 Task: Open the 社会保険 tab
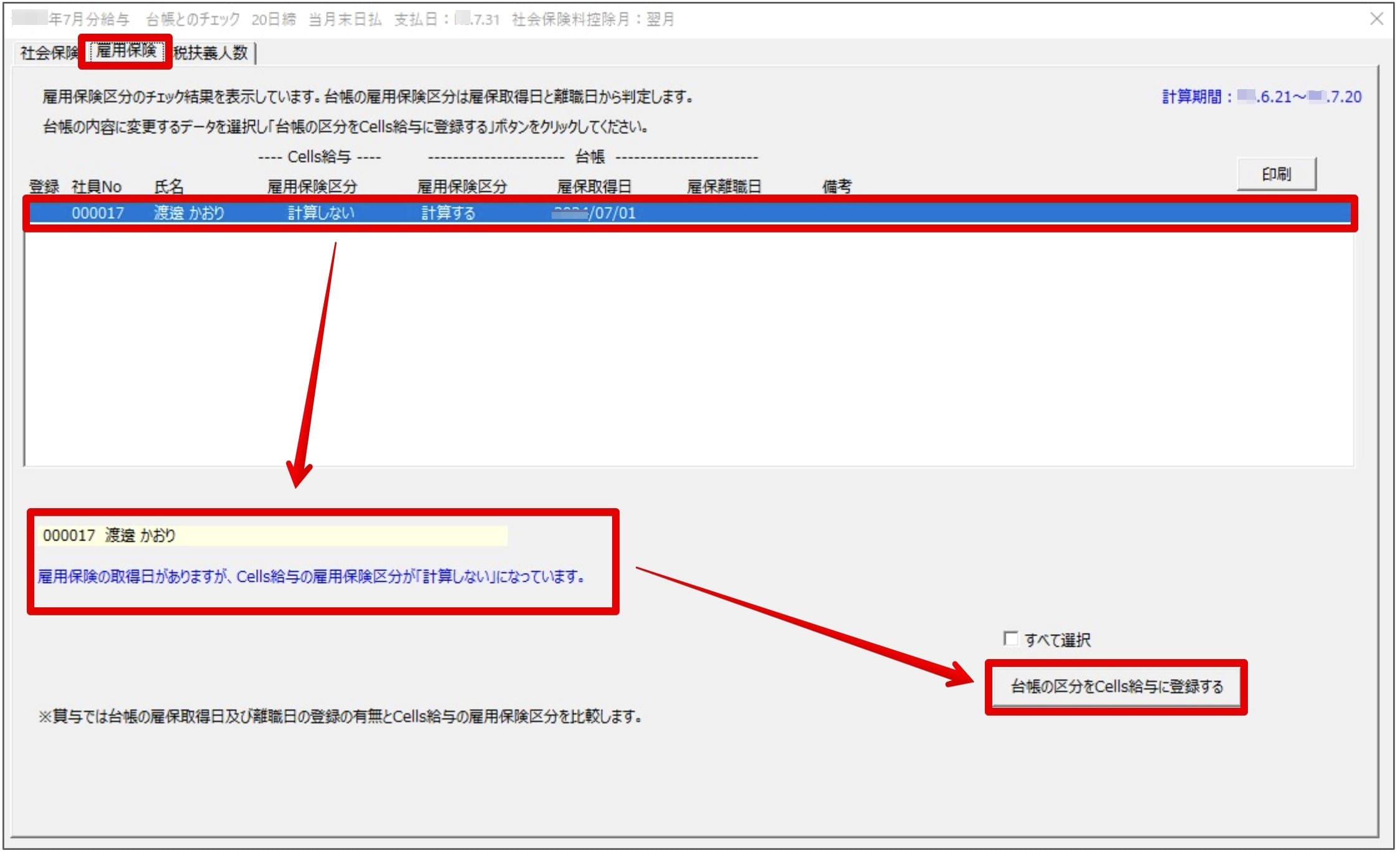(49, 53)
